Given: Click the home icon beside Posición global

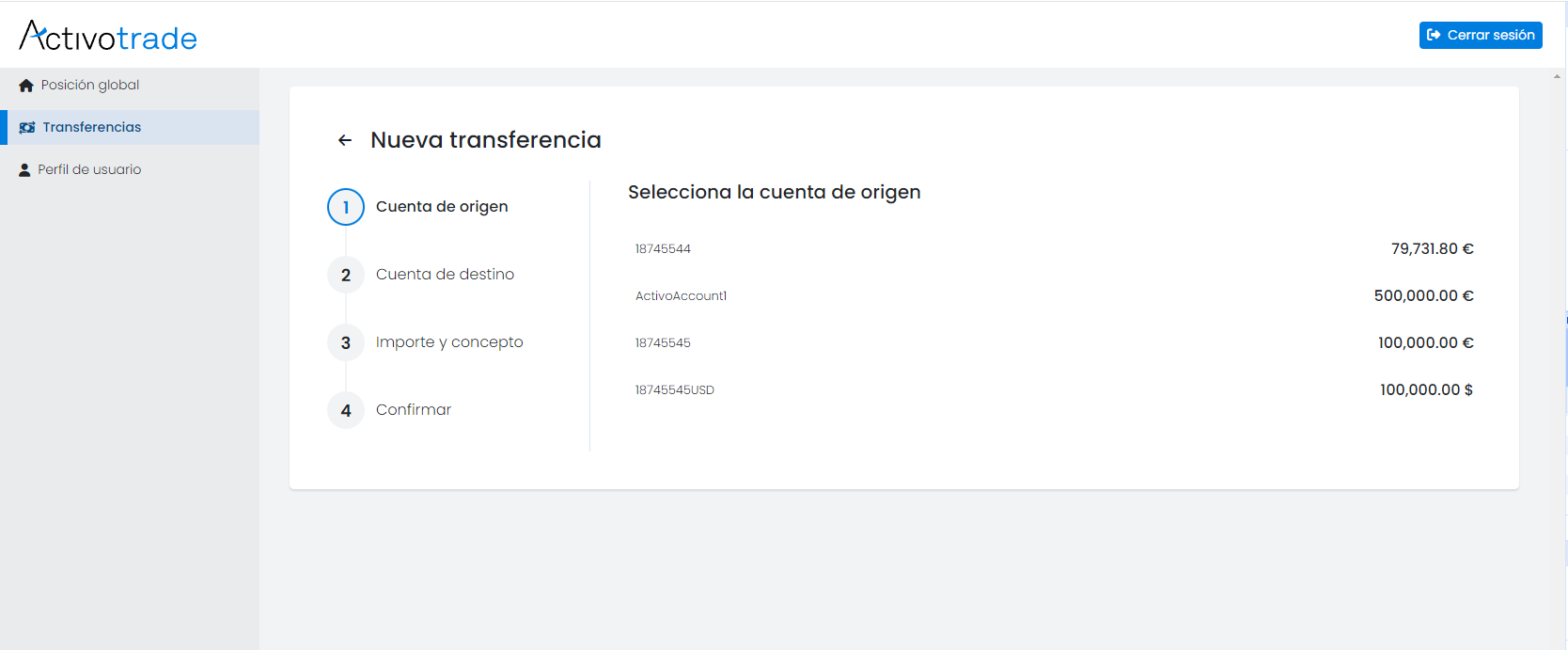Looking at the screenshot, I should [26, 86].
